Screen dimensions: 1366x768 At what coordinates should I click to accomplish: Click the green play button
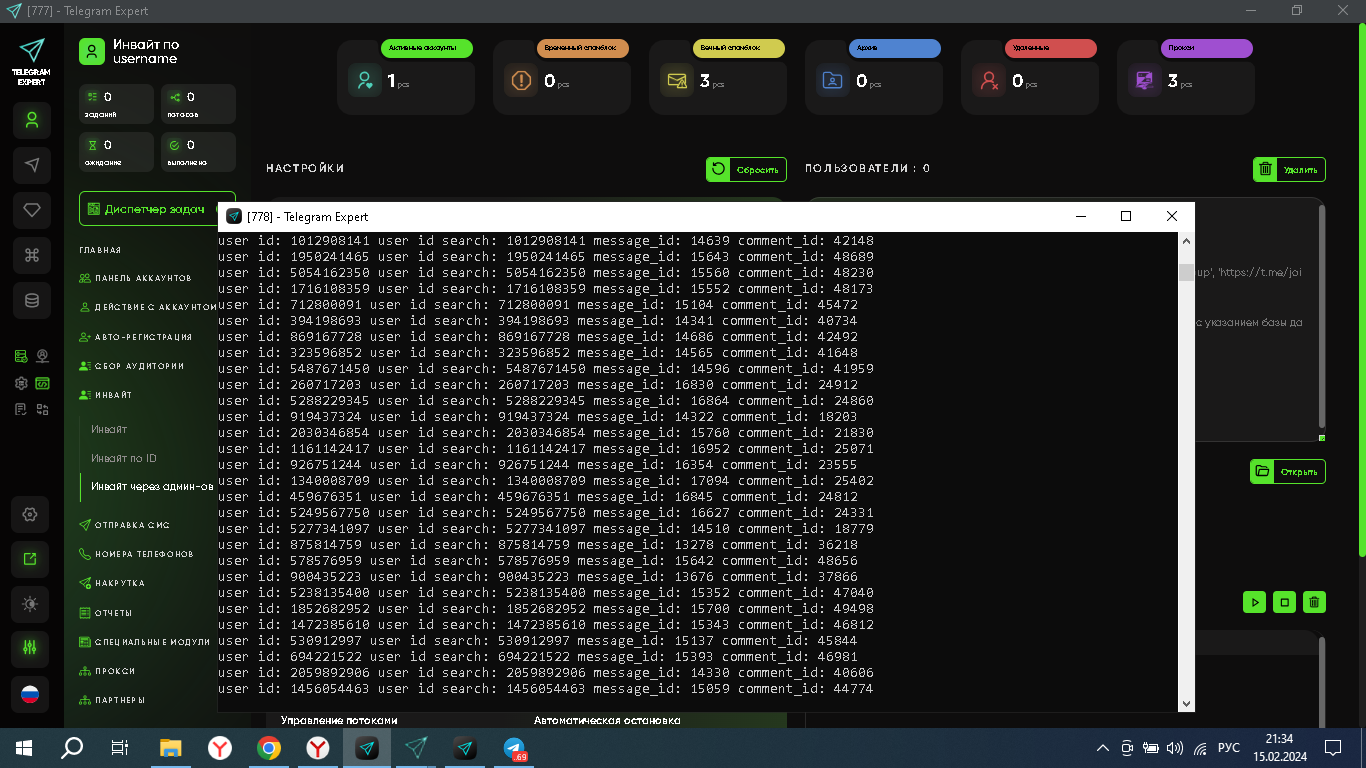pos(1254,602)
